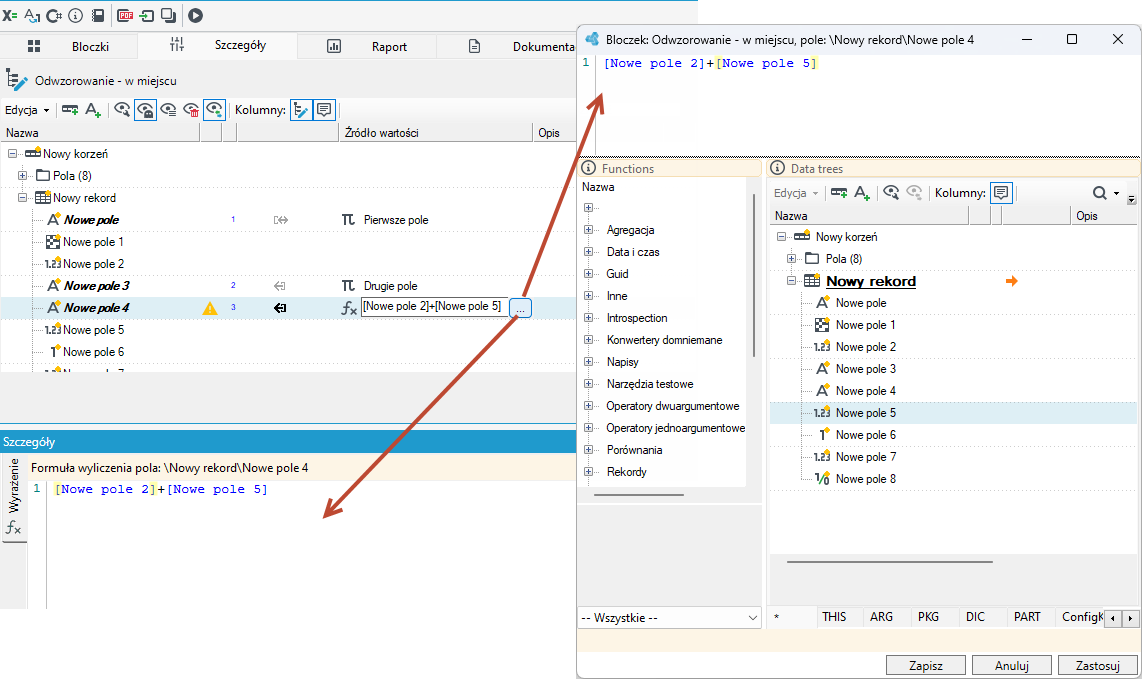Click the eye-with-wrench icon in the main toolbar
The image size is (1145, 682).
(122, 110)
